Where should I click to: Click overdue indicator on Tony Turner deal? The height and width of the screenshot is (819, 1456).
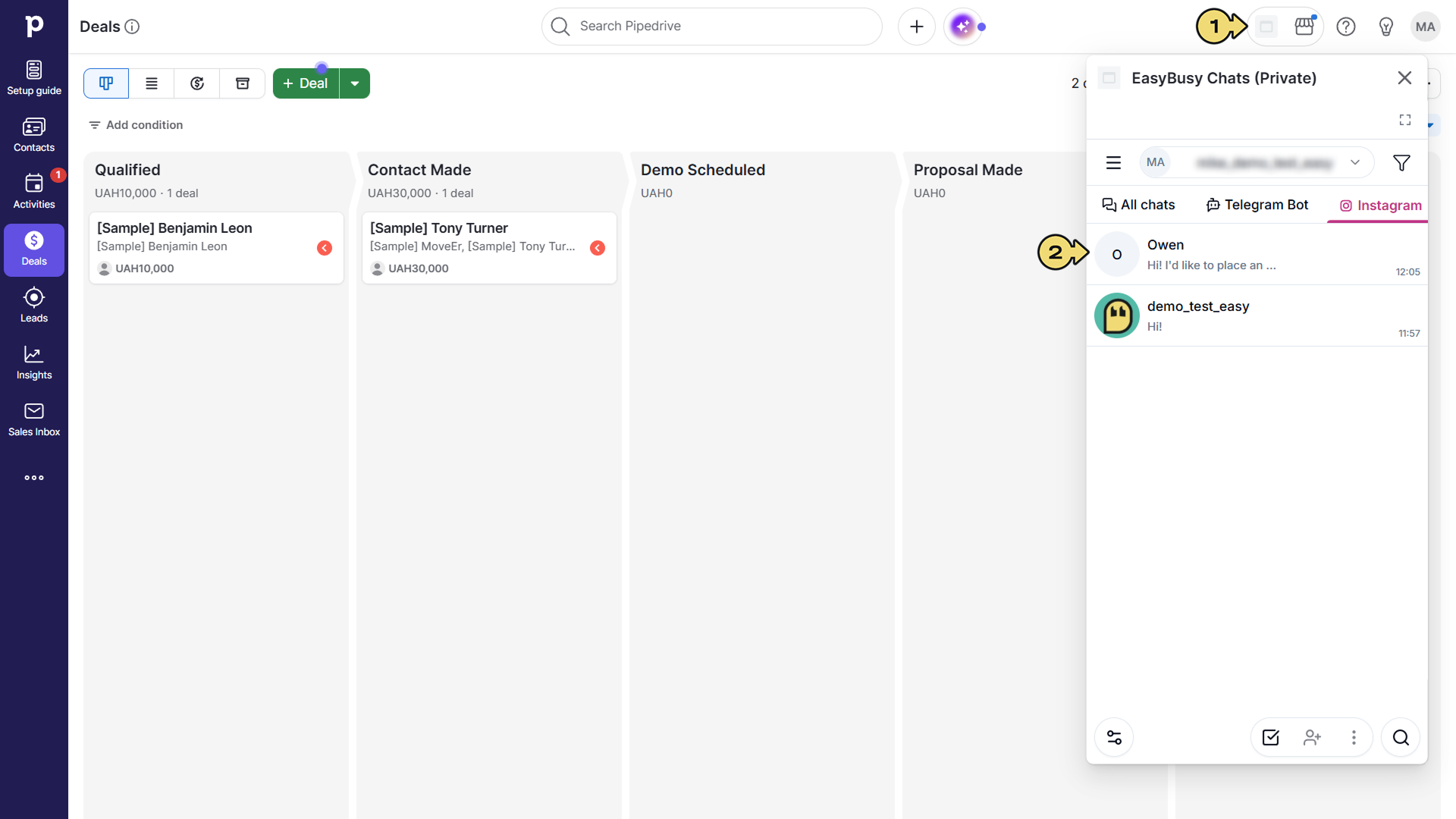point(598,248)
